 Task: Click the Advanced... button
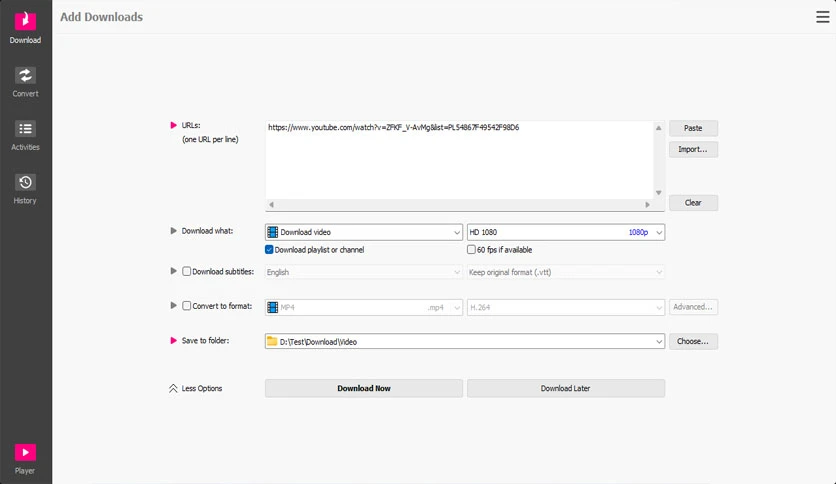click(693, 307)
